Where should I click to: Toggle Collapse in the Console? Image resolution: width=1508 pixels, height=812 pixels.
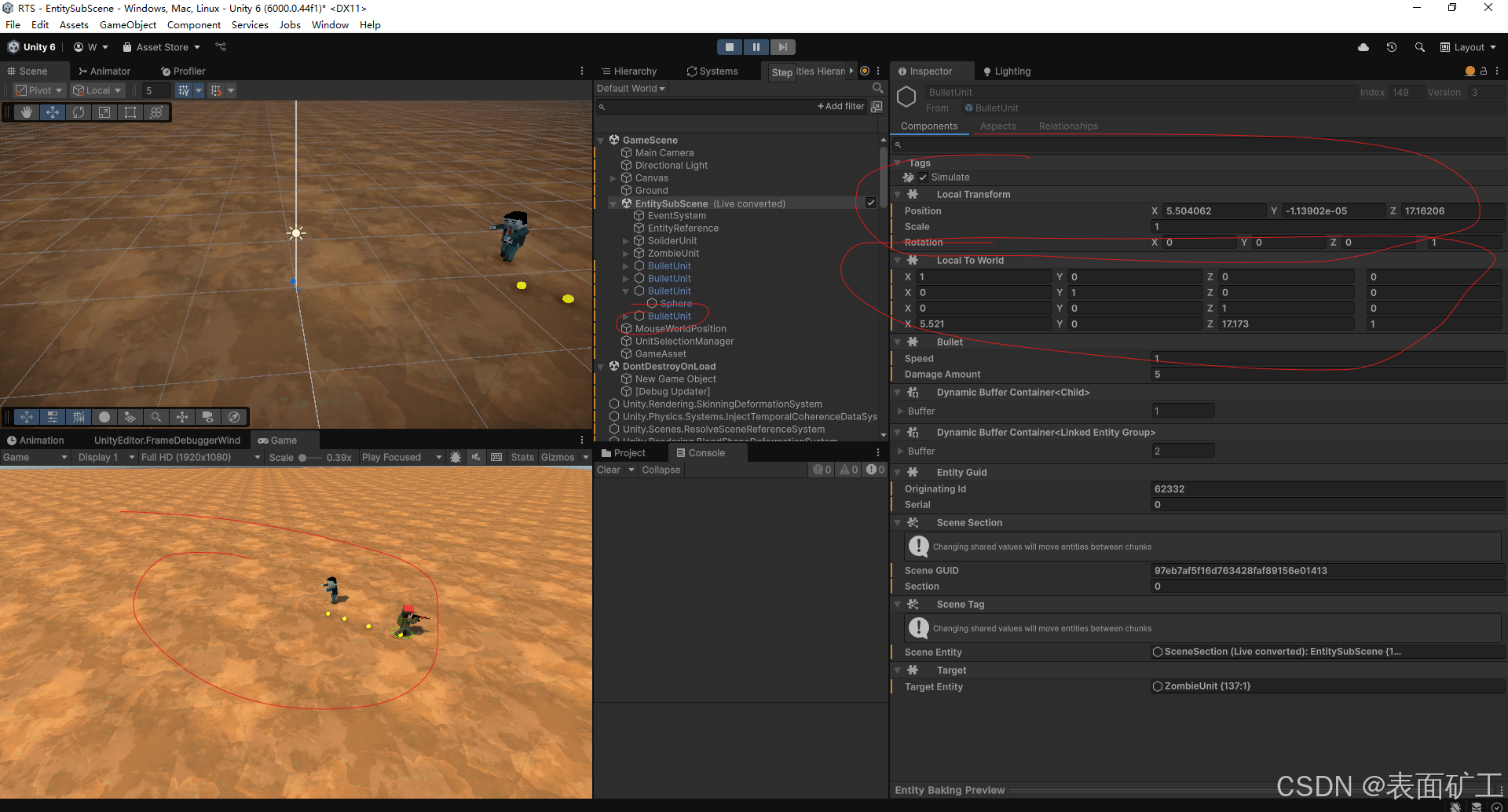pyautogui.click(x=661, y=470)
